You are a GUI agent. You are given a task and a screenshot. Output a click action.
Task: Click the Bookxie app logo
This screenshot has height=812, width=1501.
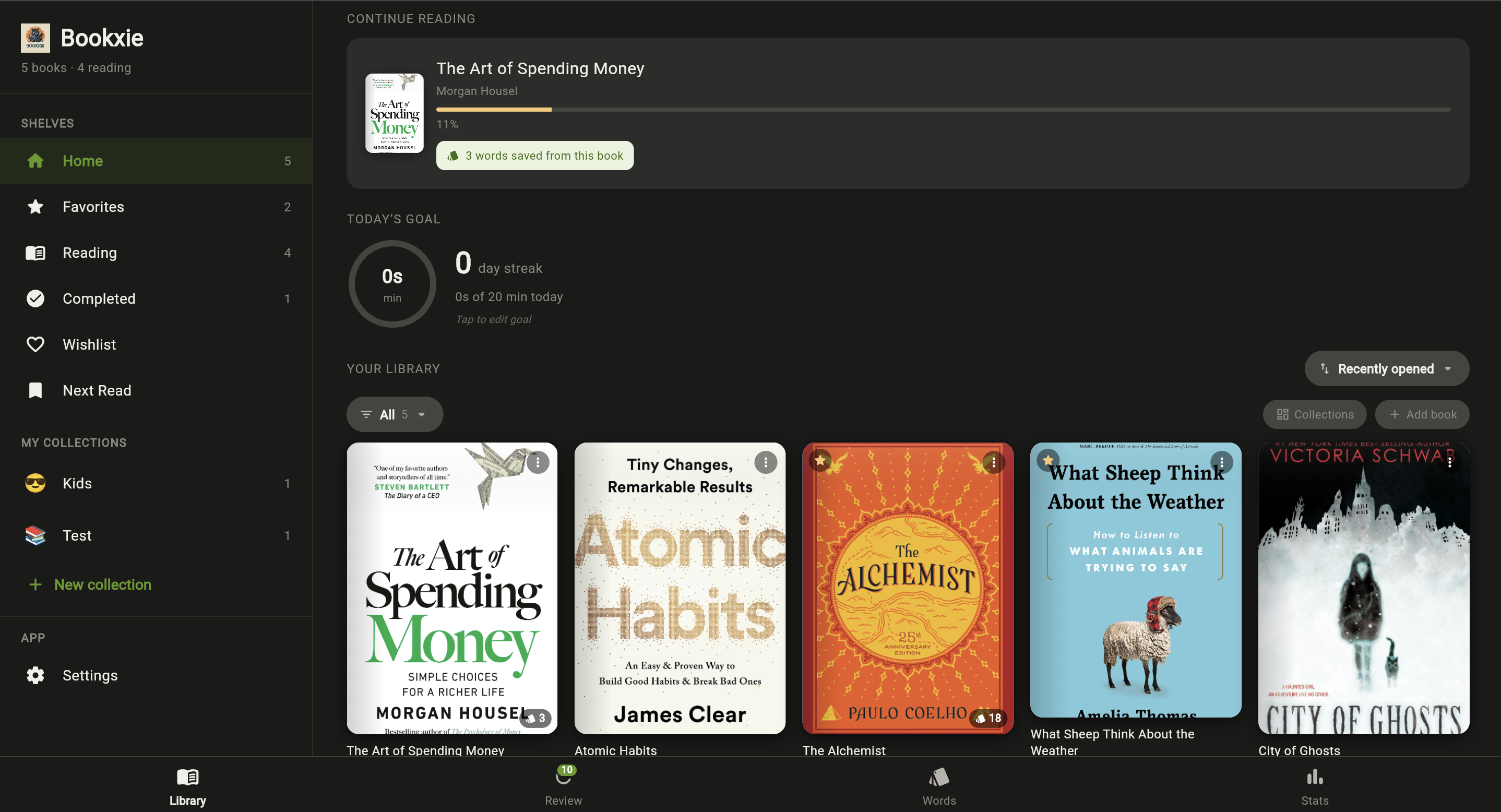[35, 38]
